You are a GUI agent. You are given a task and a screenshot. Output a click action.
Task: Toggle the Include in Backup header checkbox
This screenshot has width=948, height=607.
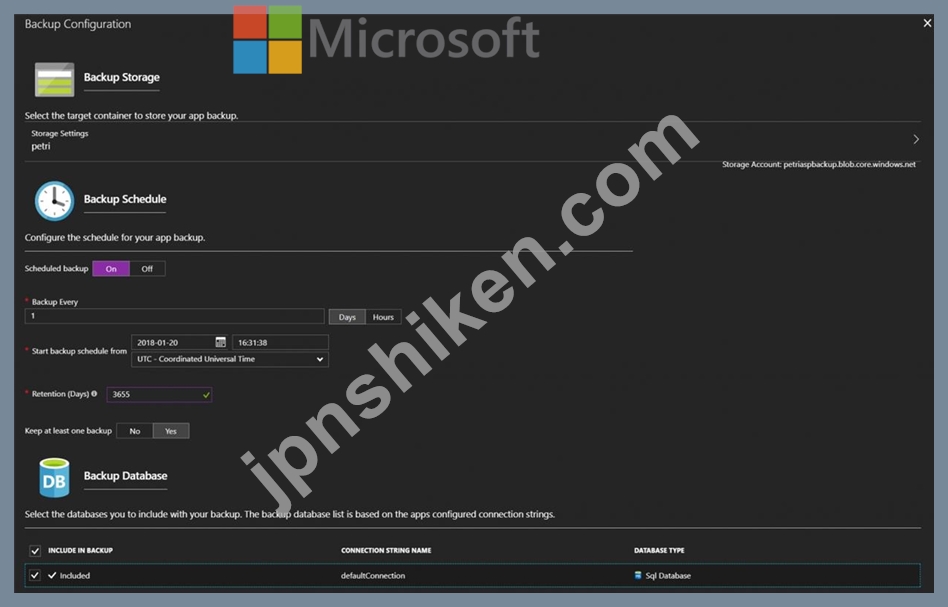35,551
